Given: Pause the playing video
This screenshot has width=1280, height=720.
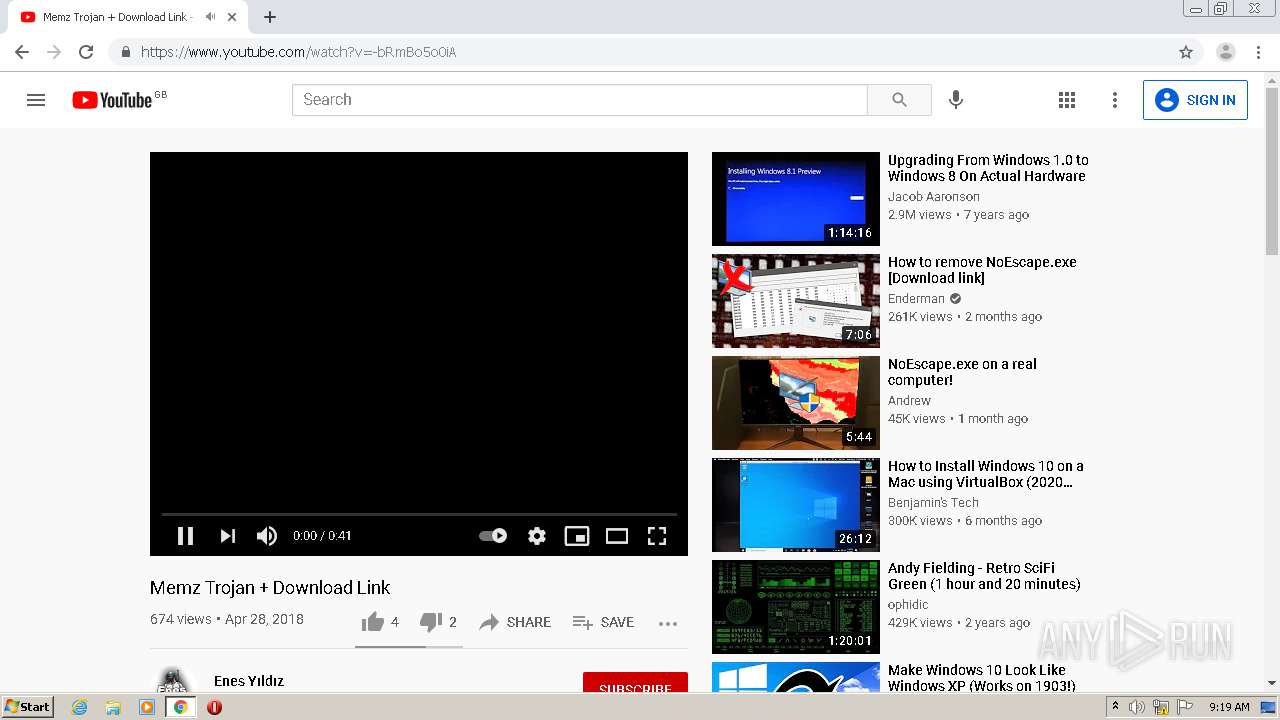Looking at the screenshot, I should pyautogui.click(x=185, y=536).
